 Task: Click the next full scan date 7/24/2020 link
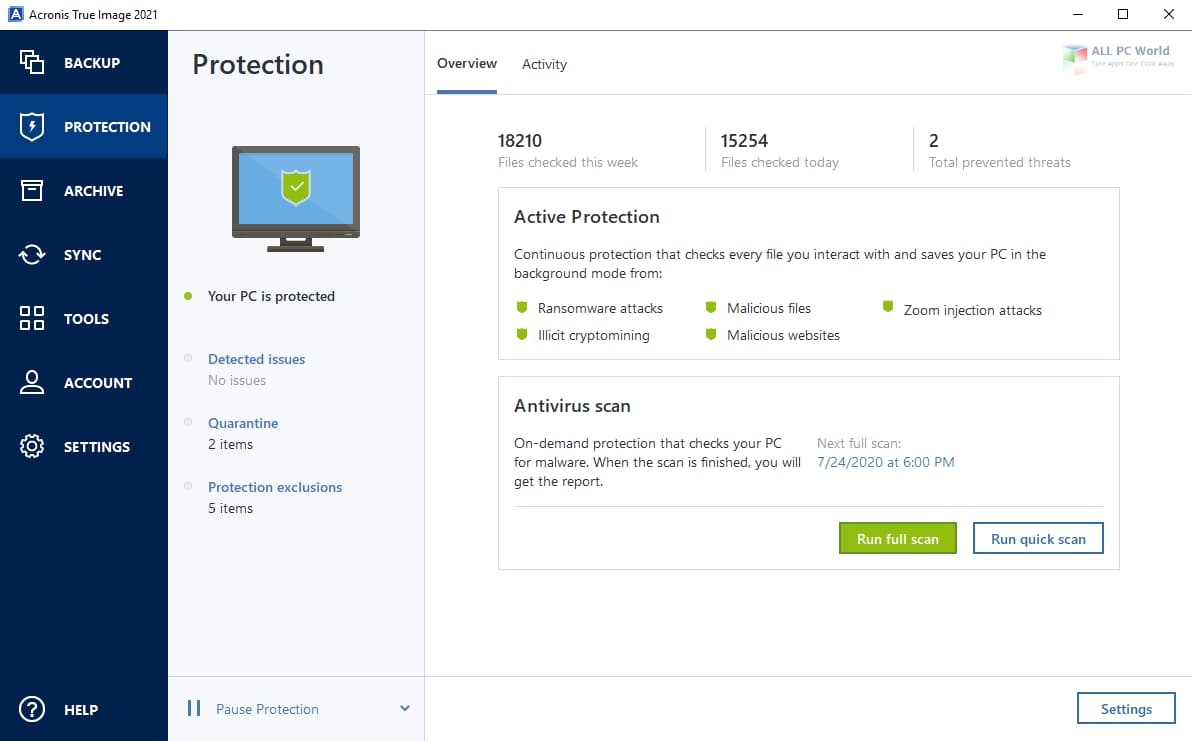click(x=886, y=462)
